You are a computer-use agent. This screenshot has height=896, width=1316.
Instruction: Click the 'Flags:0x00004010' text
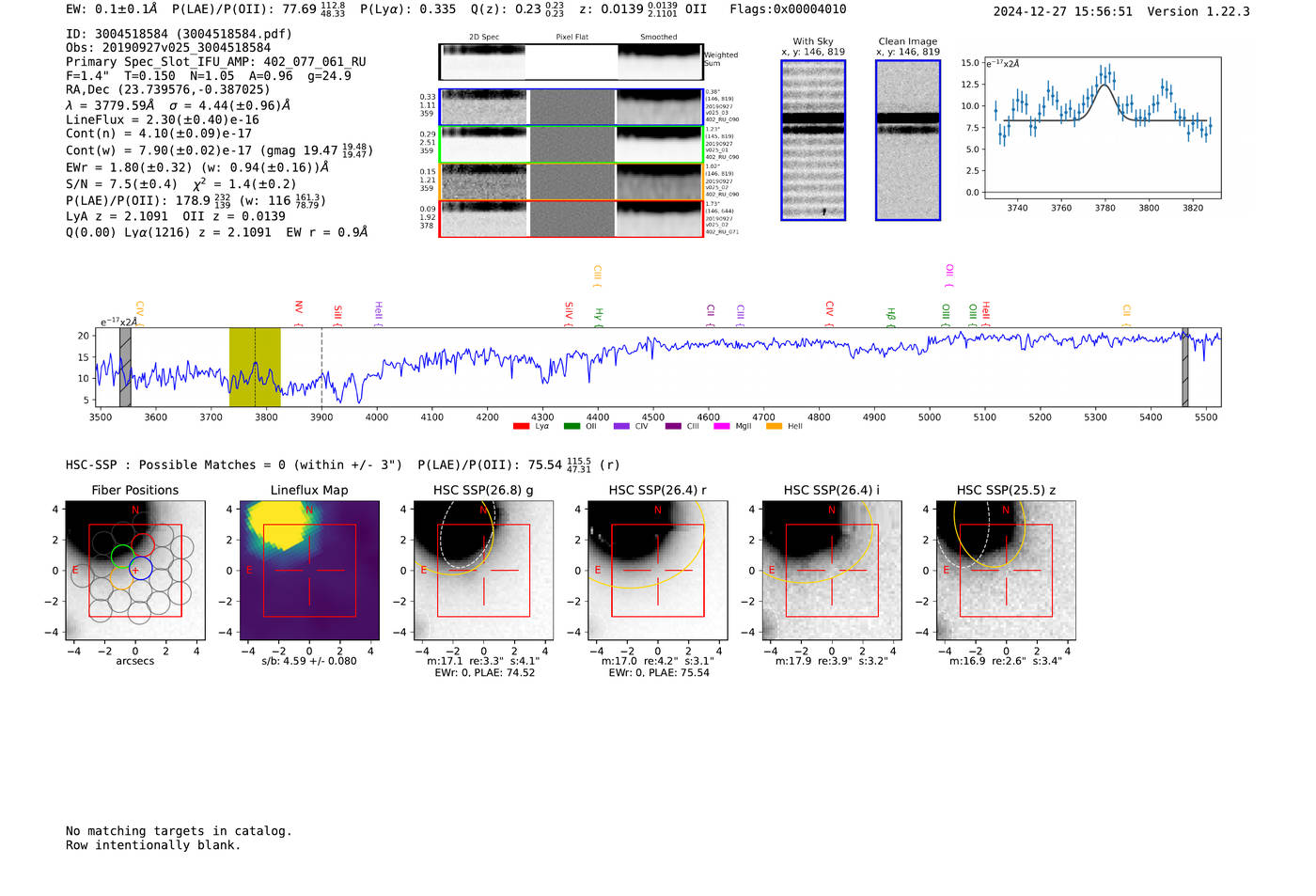tap(788, 9)
